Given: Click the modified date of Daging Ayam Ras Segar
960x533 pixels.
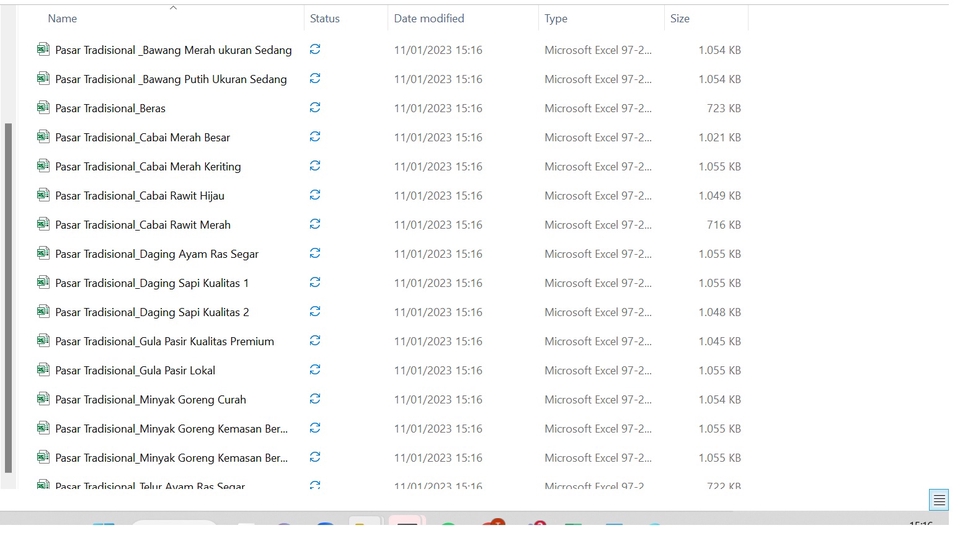Looking at the screenshot, I should [438, 254].
